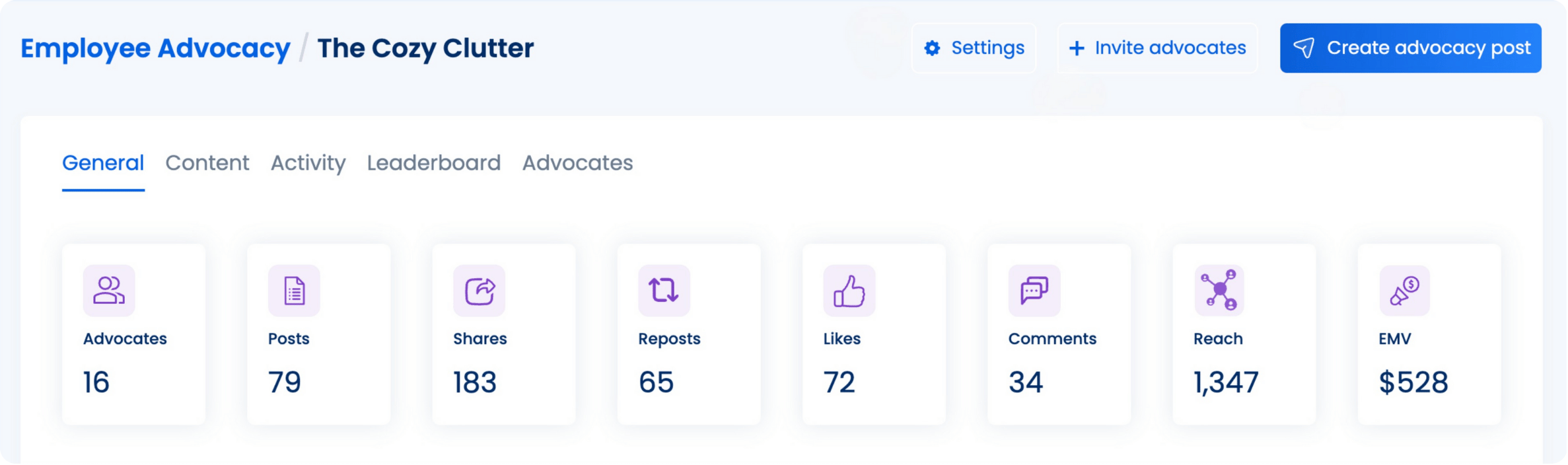
Task: Open the Employee Advocacy breadcrumb link
Action: pos(155,48)
